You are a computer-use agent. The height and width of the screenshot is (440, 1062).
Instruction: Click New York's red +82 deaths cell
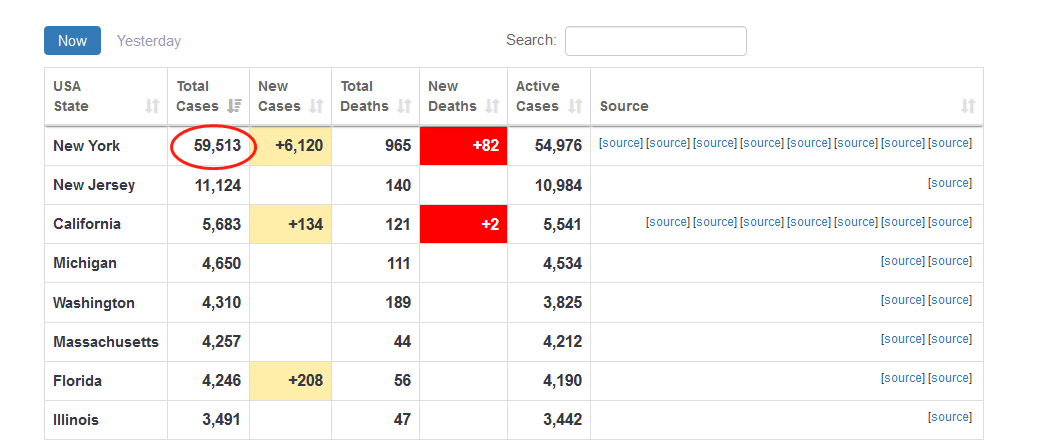point(463,146)
